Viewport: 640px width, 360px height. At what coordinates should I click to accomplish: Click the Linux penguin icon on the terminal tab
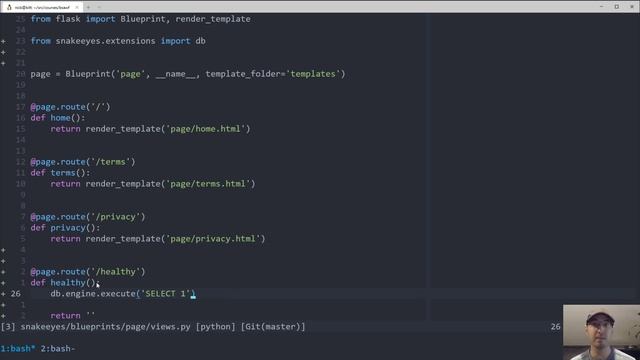(9, 7)
